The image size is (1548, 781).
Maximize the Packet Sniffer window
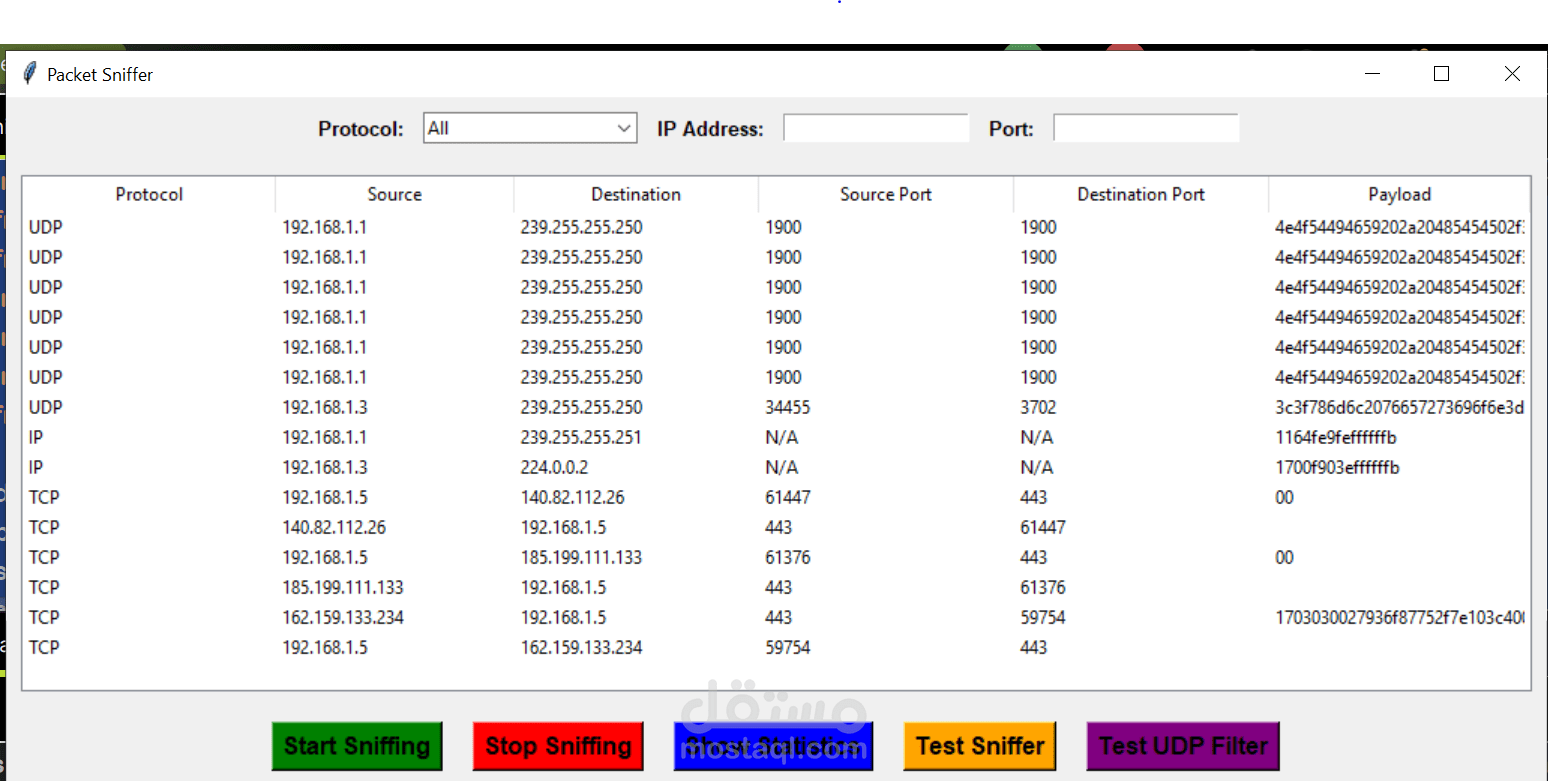1441,73
